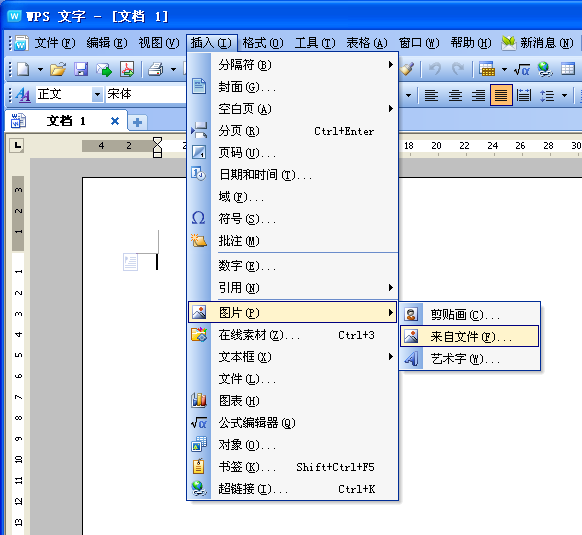Image resolution: width=582 pixels, height=535 pixels.
Task: Expand the 引用(N) submenu
Action: pos(293,287)
